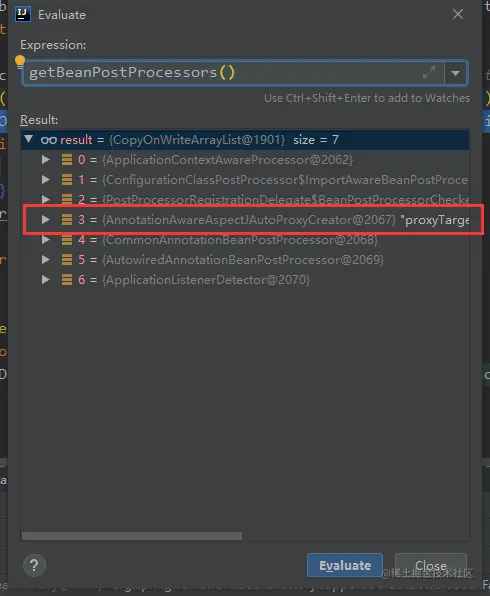Click the Close button
This screenshot has width=490, height=596.
(431, 565)
